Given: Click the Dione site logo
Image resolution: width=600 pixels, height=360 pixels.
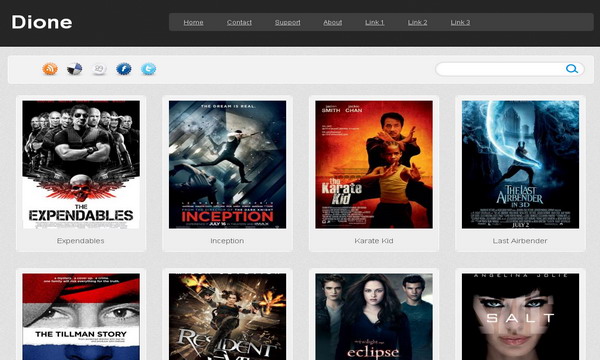Looking at the screenshot, I should [x=42, y=22].
